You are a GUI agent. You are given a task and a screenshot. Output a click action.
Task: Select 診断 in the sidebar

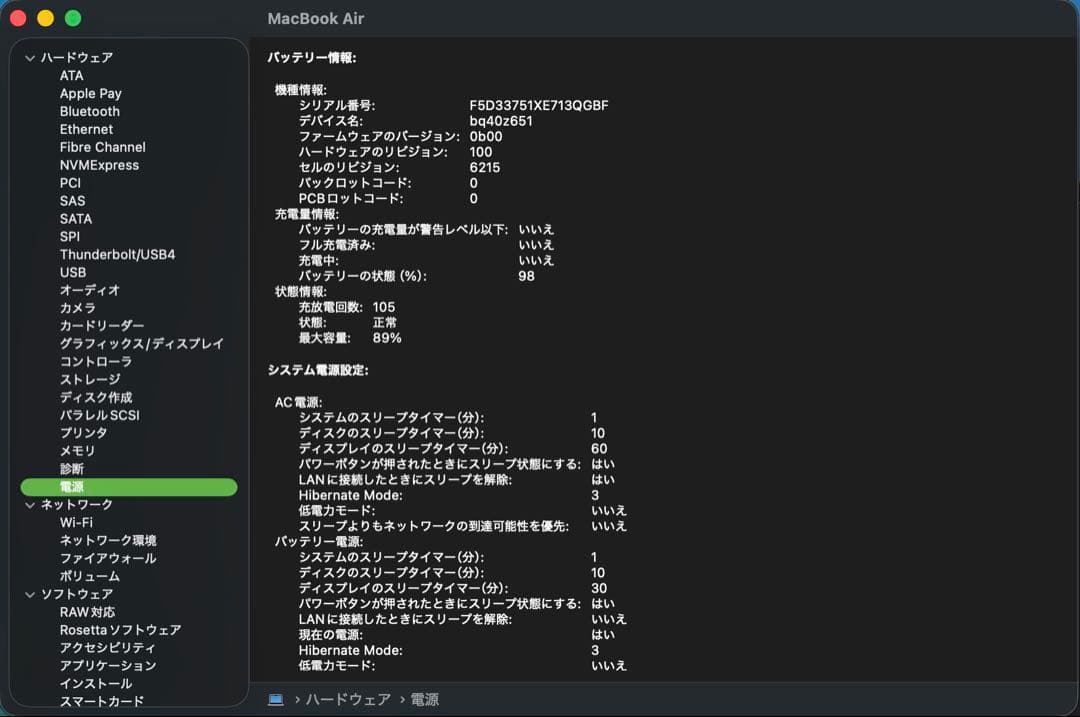tap(72, 469)
